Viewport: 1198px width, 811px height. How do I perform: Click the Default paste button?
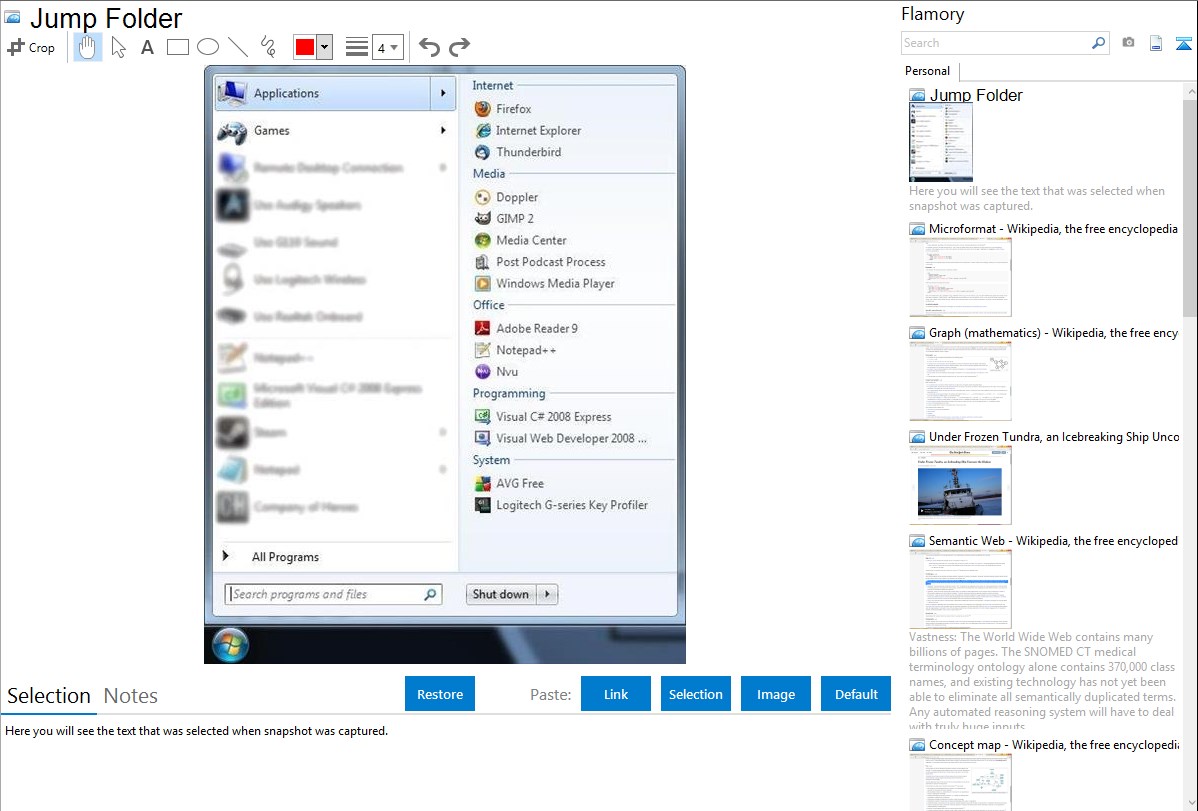coord(856,694)
